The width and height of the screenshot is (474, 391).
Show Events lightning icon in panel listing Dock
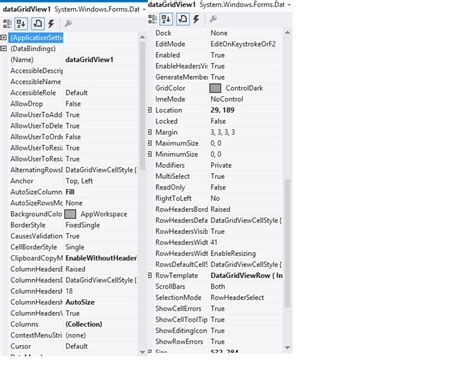click(196, 19)
